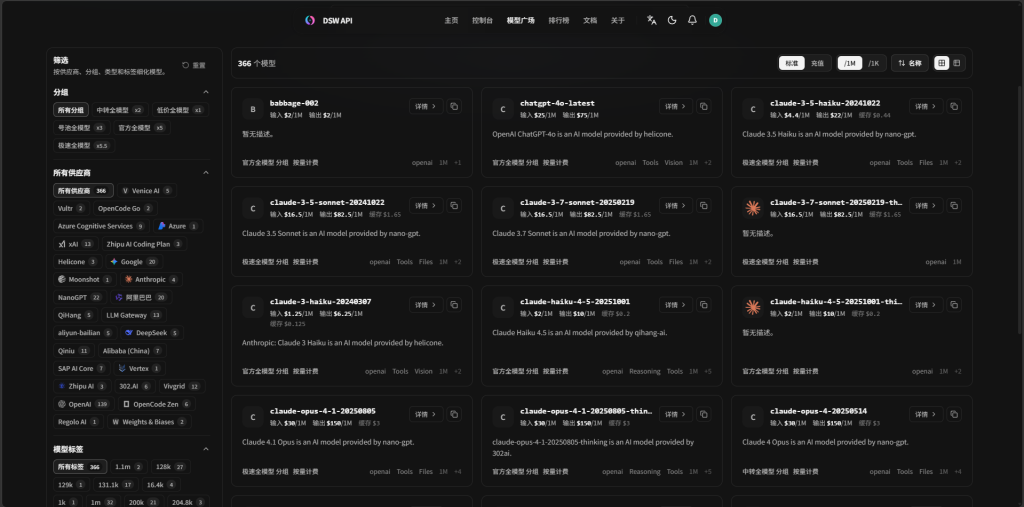
Task: Filter by 官方全模型 group
Action: (142, 128)
